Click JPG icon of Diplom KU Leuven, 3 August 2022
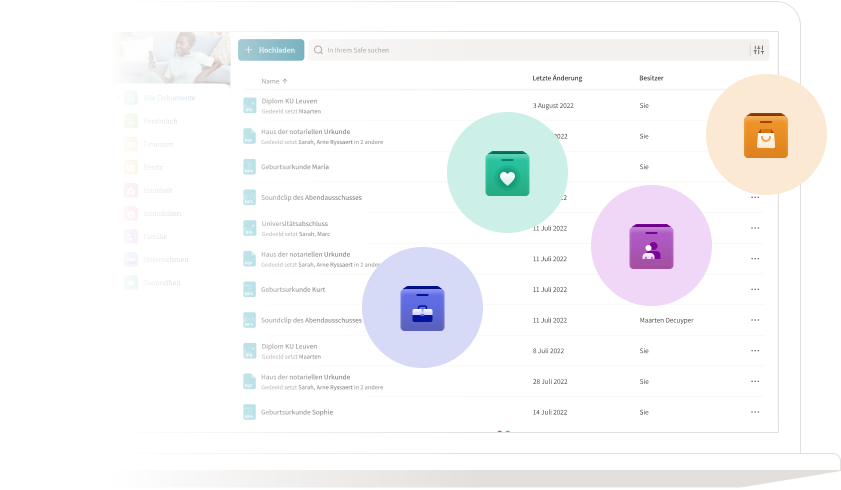This screenshot has height=490, width=841. coord(249,106)
